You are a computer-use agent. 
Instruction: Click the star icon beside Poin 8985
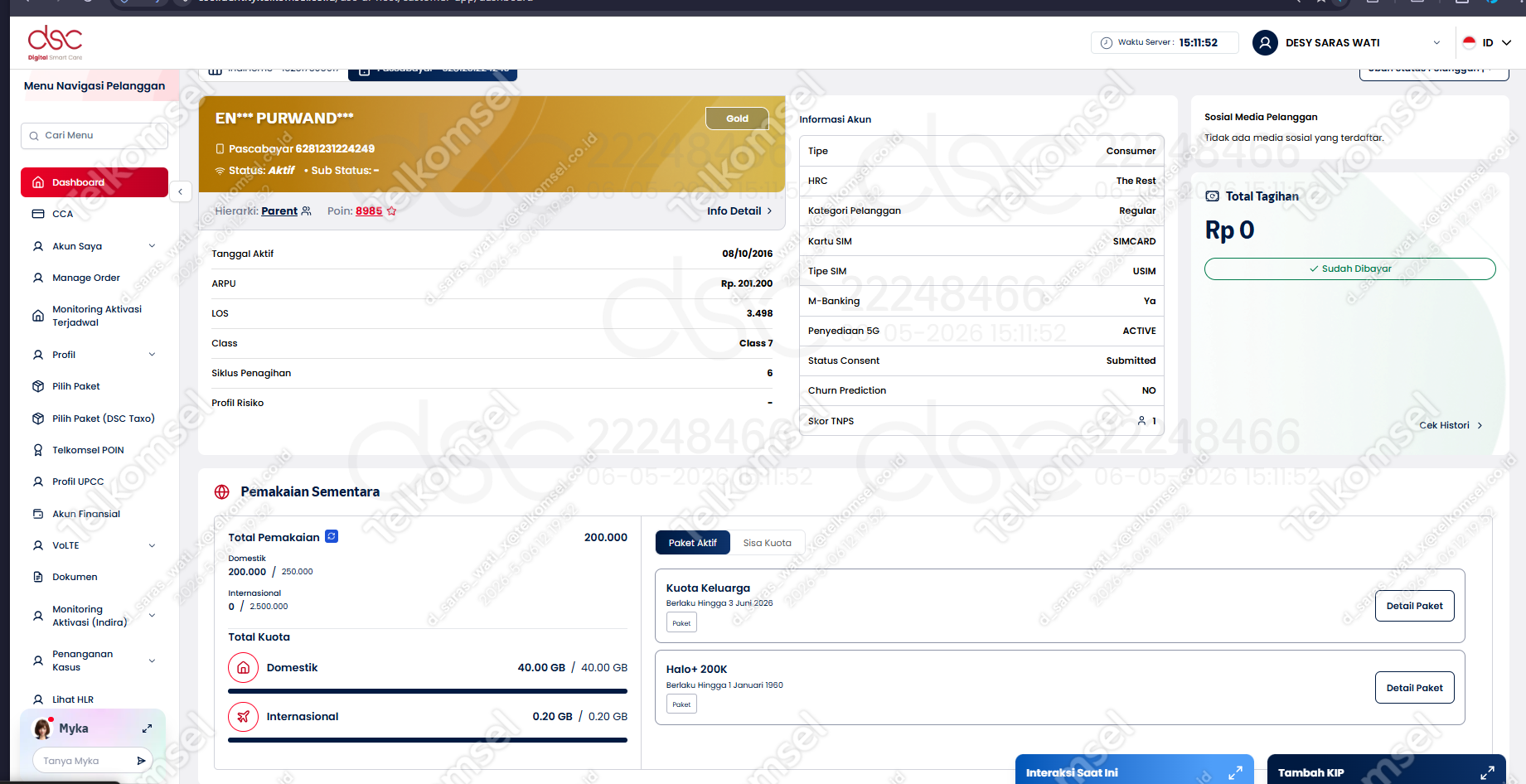click(x=392, y=211)
